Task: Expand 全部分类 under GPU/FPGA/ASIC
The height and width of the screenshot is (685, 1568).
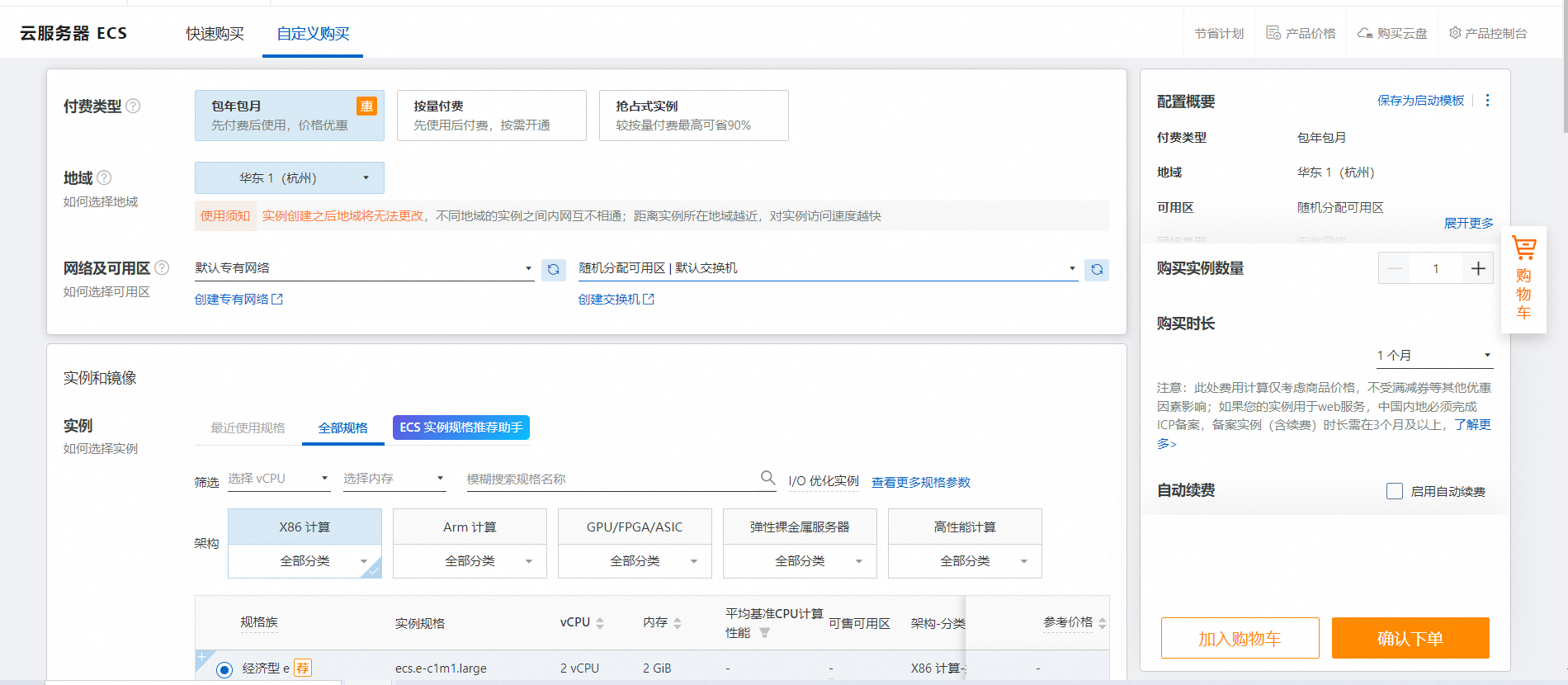Action: (x=635, y=561)
